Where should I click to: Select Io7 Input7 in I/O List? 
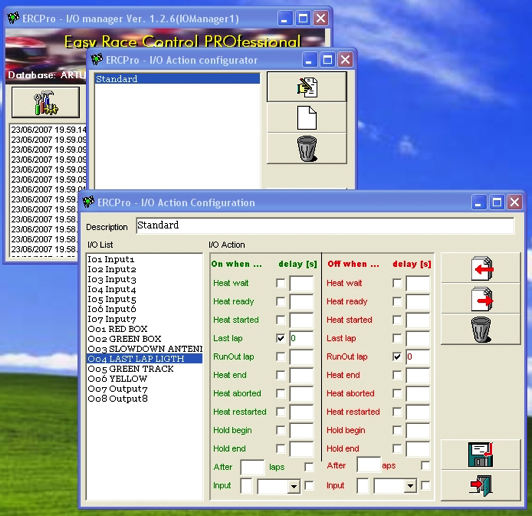144,319
